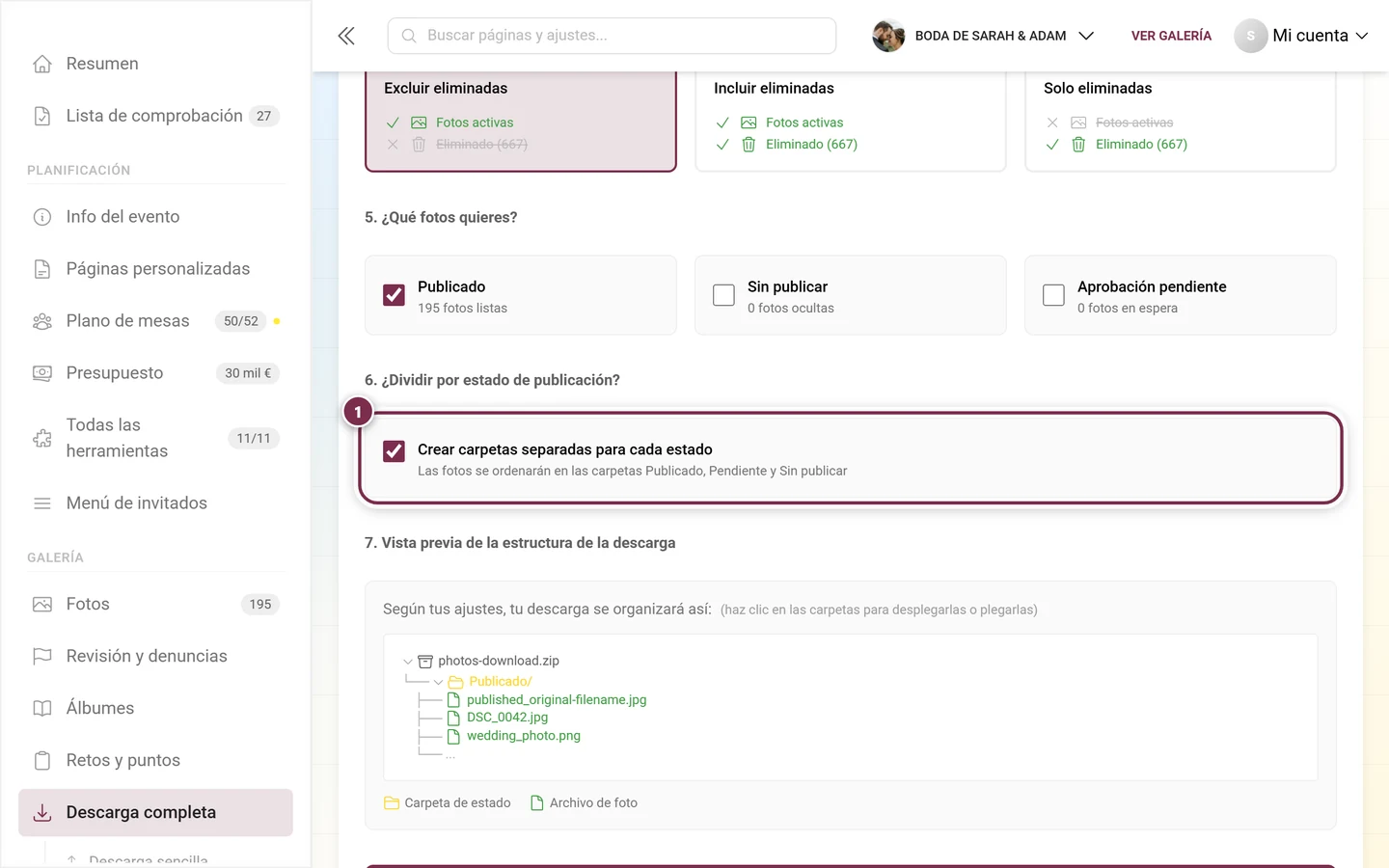Click the Todas las herramientas puzzle icon
Image resolution: width=1389 pixels, height=868 pixels.
click(x=42, y=438)
